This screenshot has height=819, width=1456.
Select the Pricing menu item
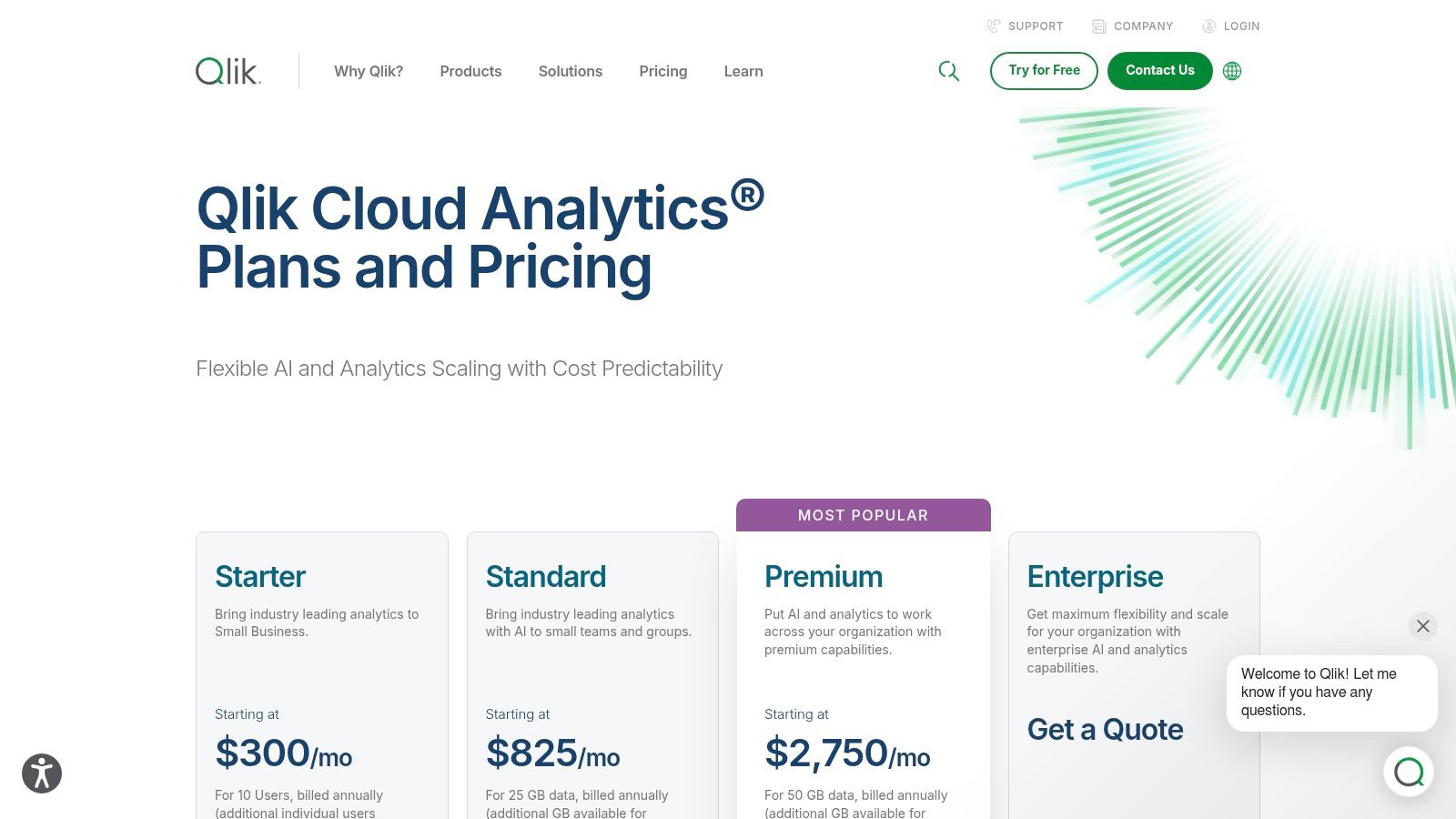[662, 71]
